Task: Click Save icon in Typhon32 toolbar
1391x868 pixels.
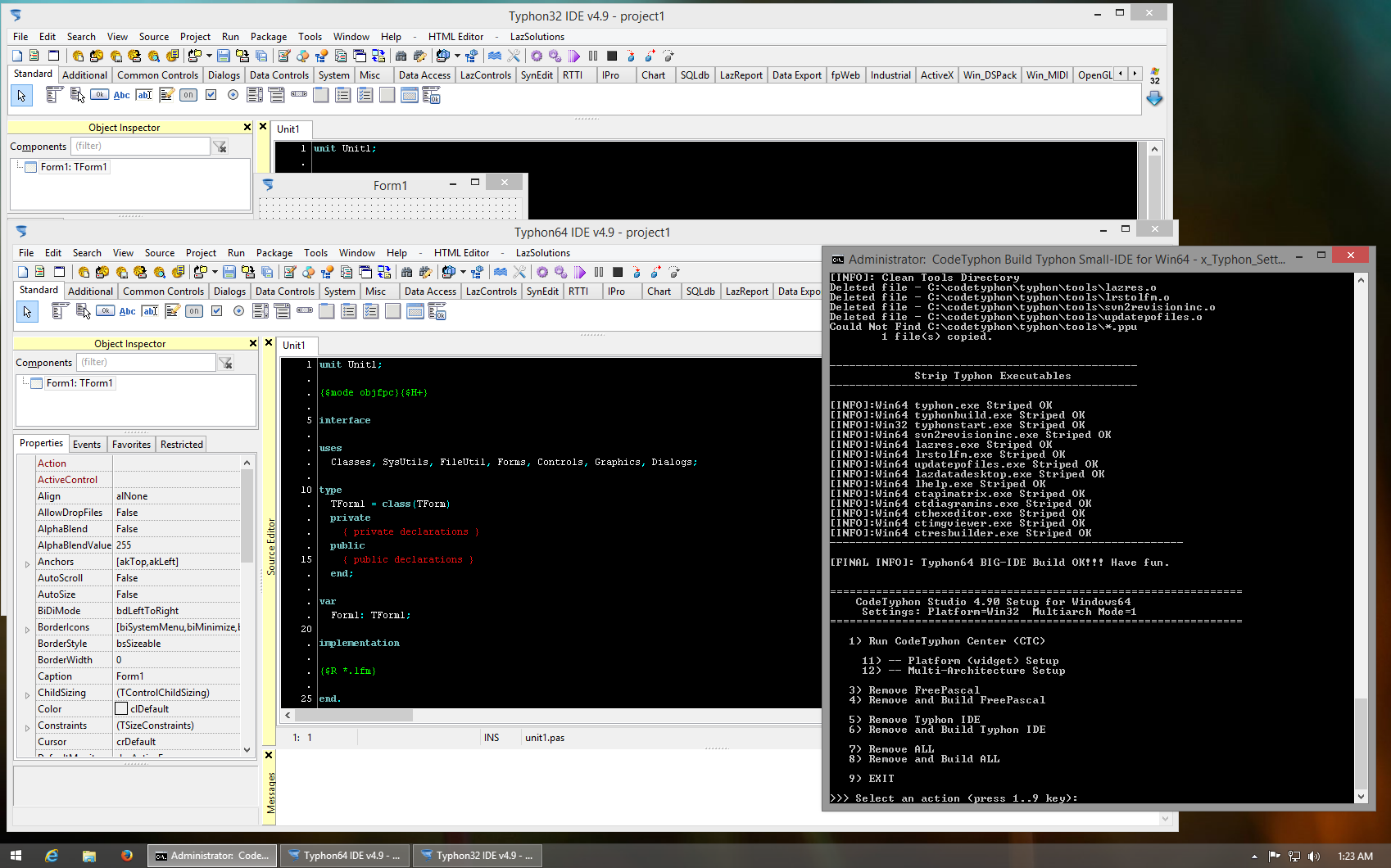Action: pos(224,56)
